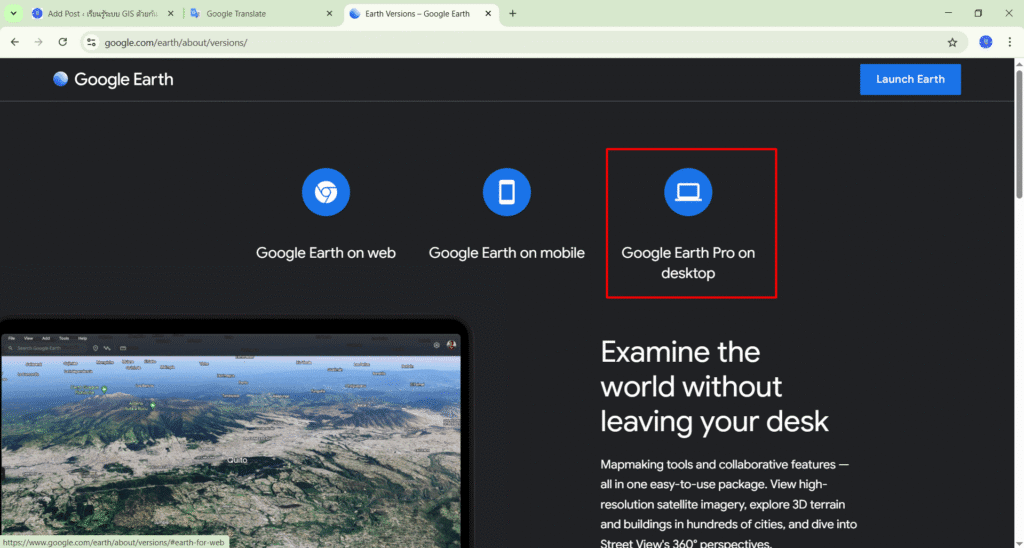The height and width of the screenshot is (548, 1024).
Task: Close the Add Post tab
Action: pos(170,14)
